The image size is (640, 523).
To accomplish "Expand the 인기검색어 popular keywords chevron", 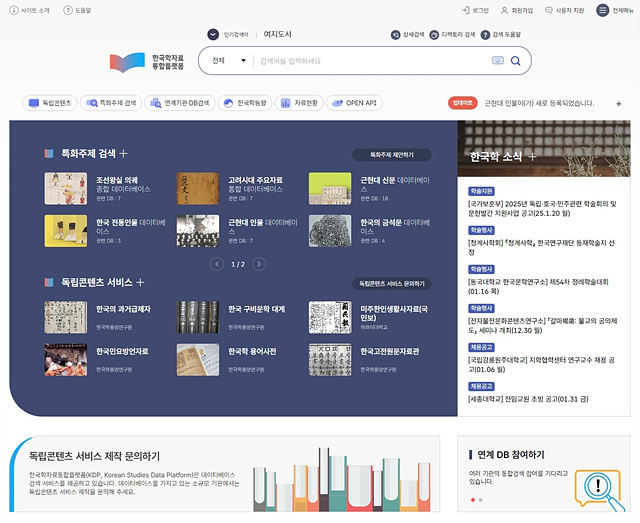I will click(213, 34).
